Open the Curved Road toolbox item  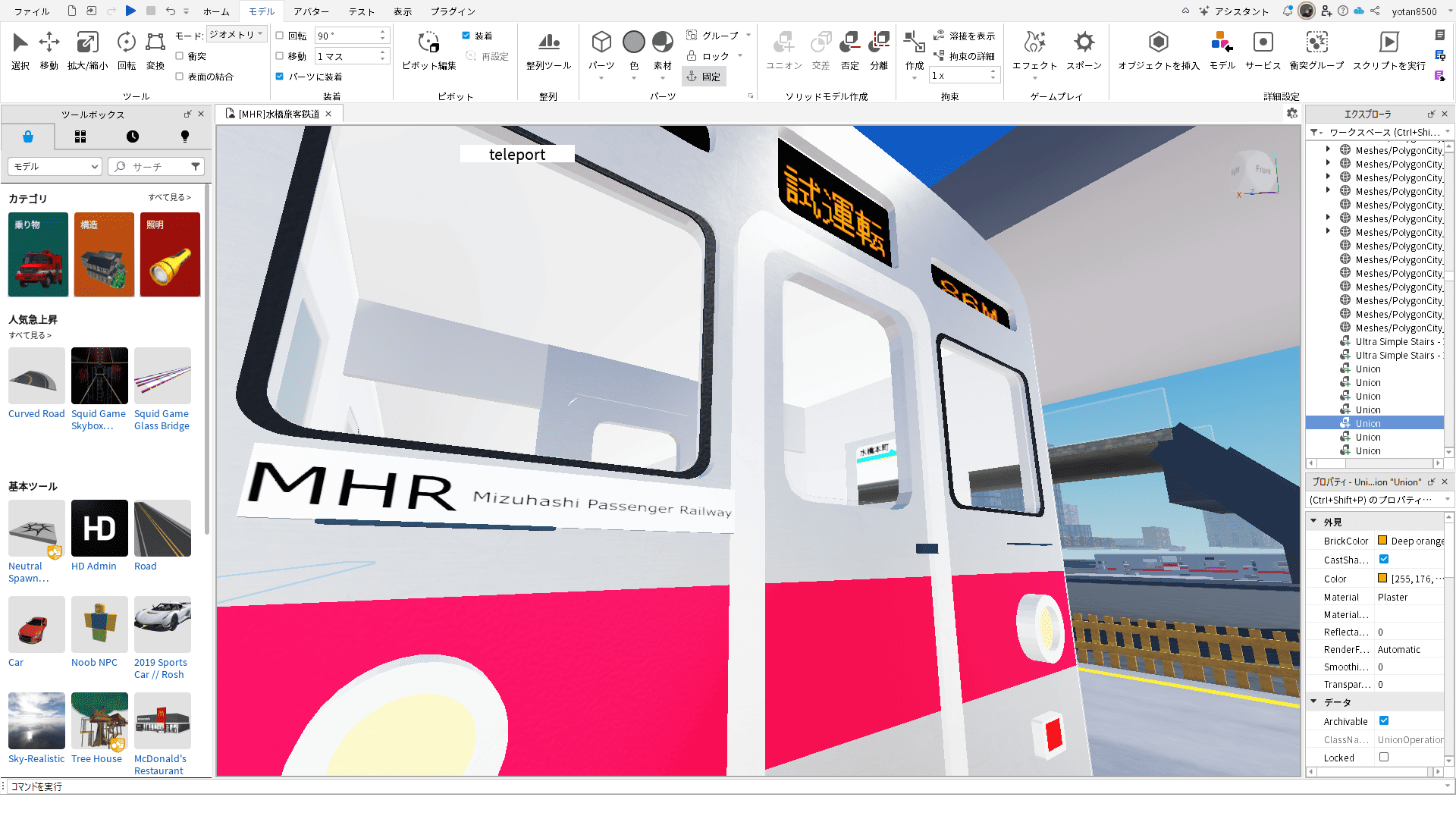pyautogui.click(x=36, y=383)
